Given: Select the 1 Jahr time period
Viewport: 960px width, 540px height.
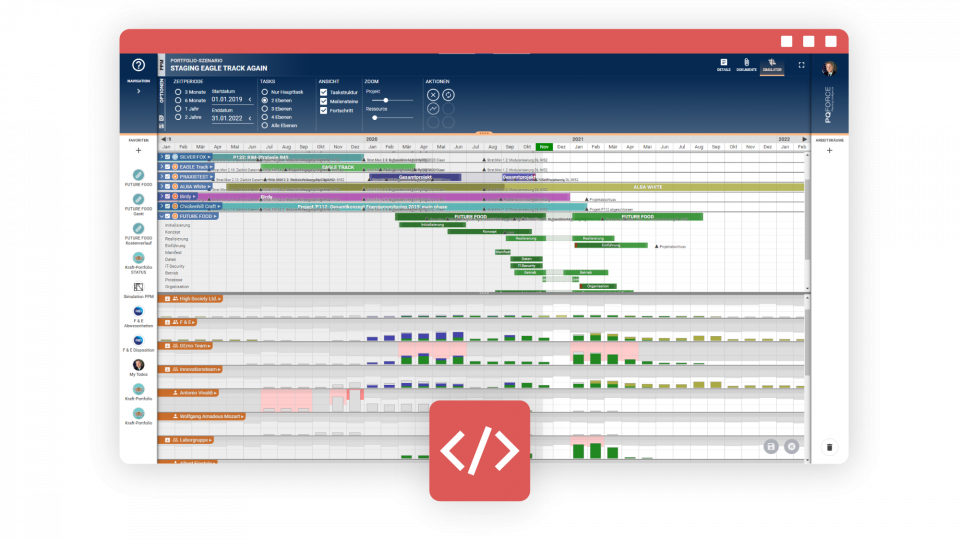Looking at the screenshot, I should pyautogui.click(x=178, y=108).
